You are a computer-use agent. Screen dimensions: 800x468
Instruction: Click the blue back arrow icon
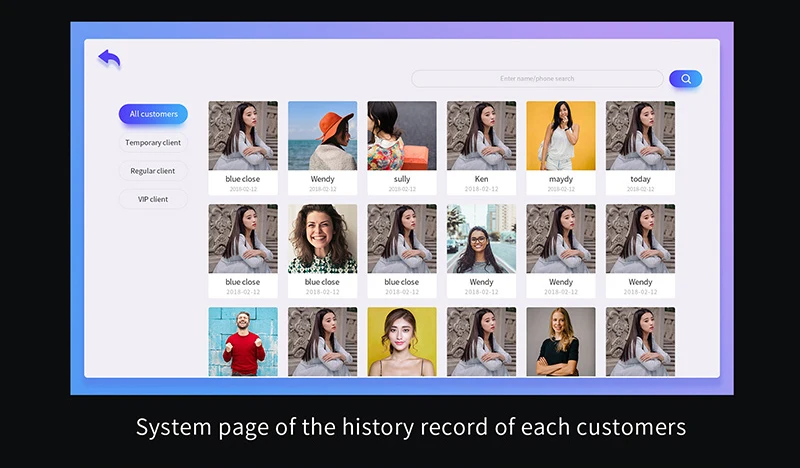pyautogui.click(x=109, y=59)
